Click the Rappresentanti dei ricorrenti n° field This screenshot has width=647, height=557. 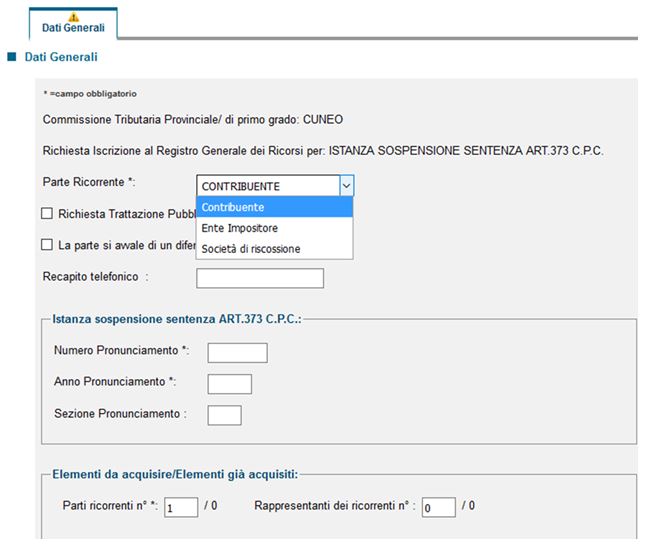coord(438,507)
